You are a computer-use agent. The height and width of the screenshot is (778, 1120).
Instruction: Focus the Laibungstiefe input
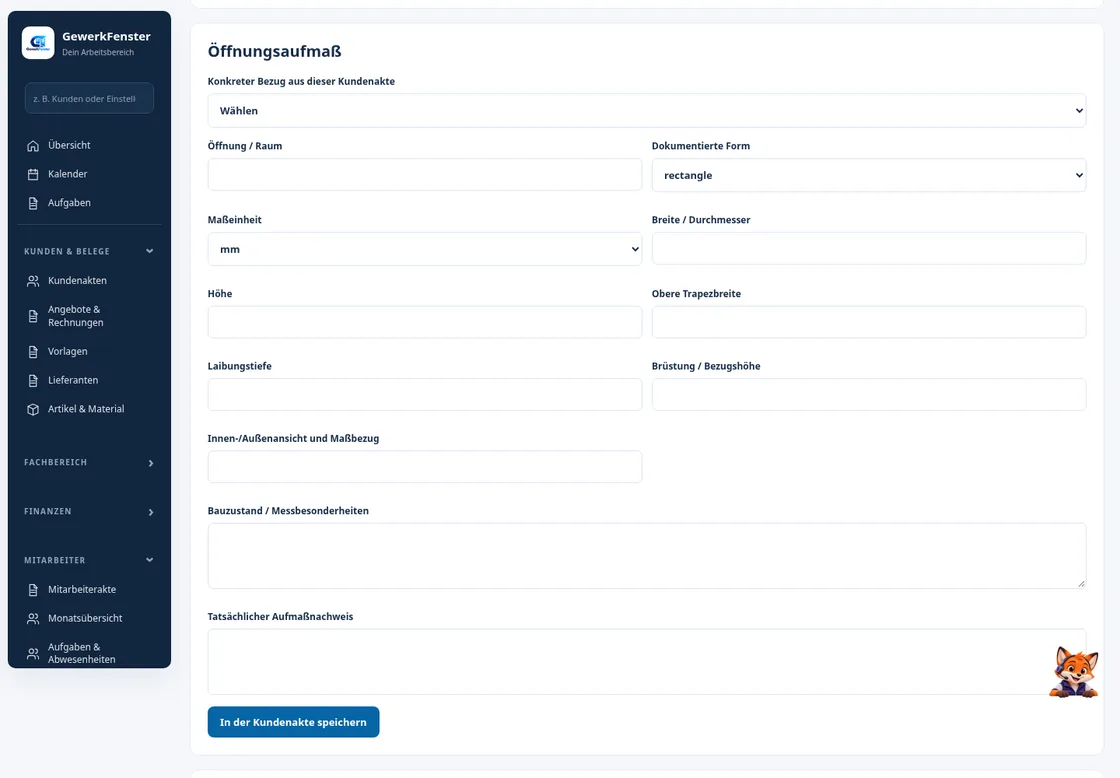click(x=424, y=394)
